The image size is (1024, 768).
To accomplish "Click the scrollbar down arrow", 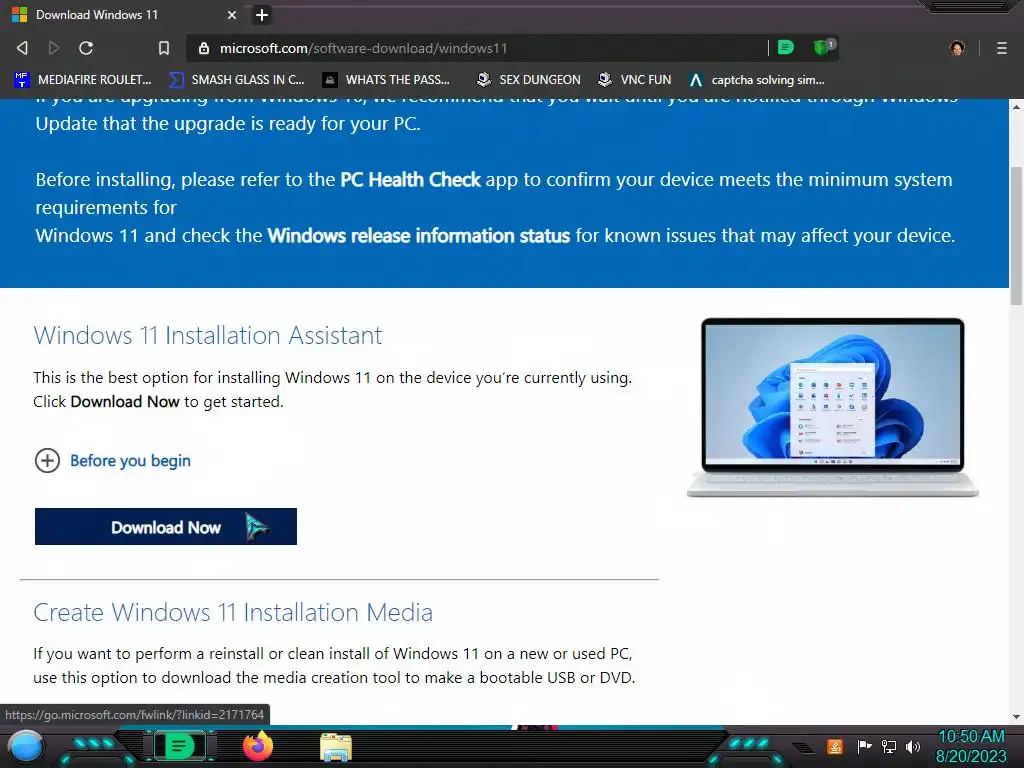I will coord(1016,716).
